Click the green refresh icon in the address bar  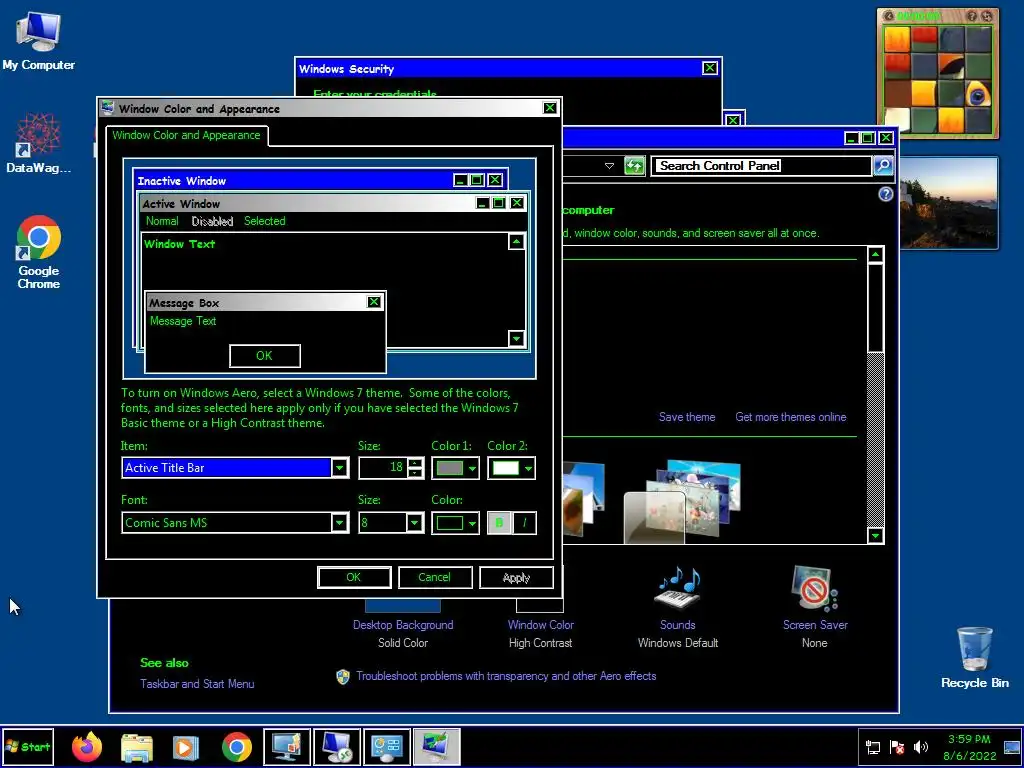tap(634, 166)
